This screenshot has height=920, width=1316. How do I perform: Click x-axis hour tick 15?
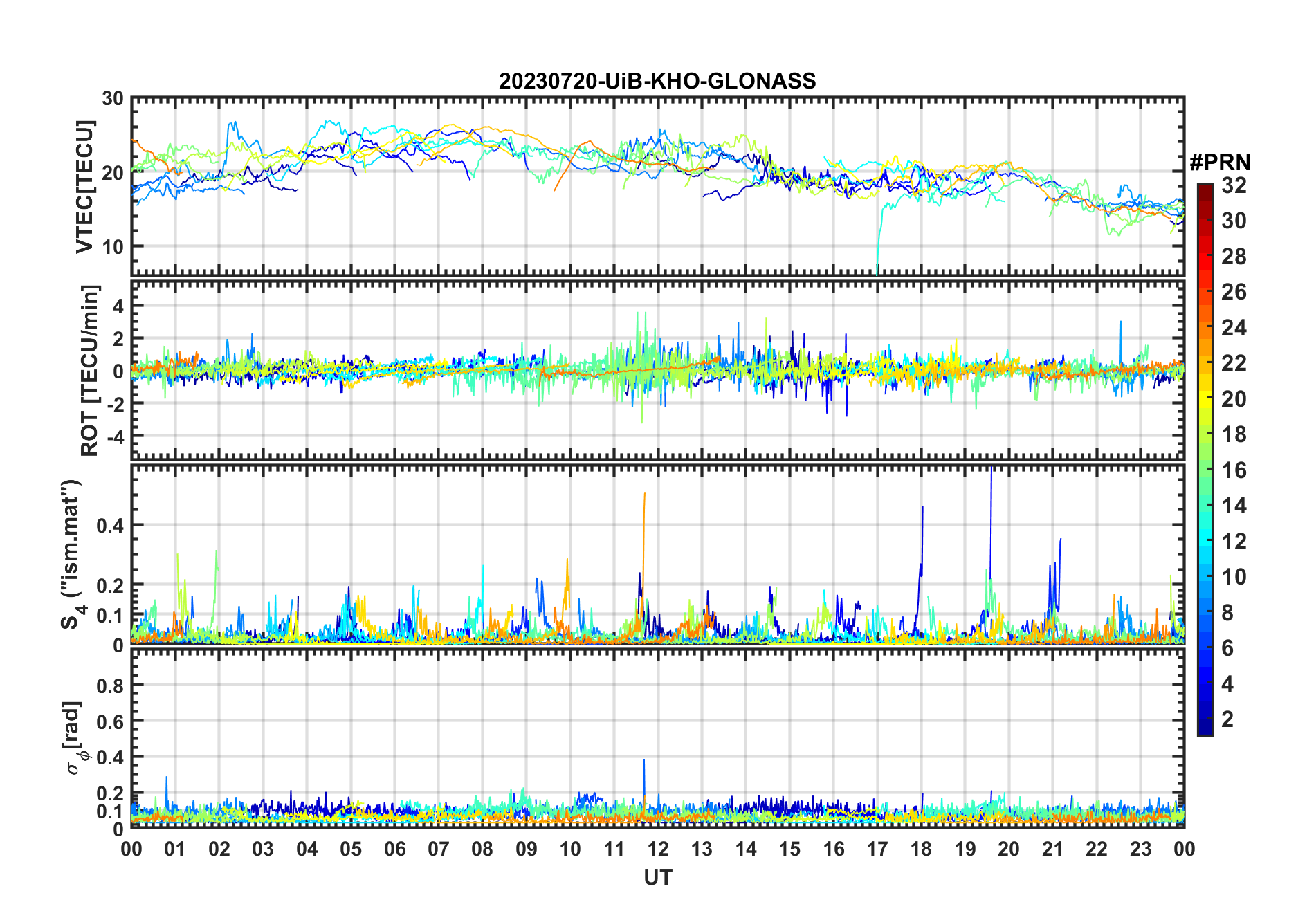(x=789, y=849)
